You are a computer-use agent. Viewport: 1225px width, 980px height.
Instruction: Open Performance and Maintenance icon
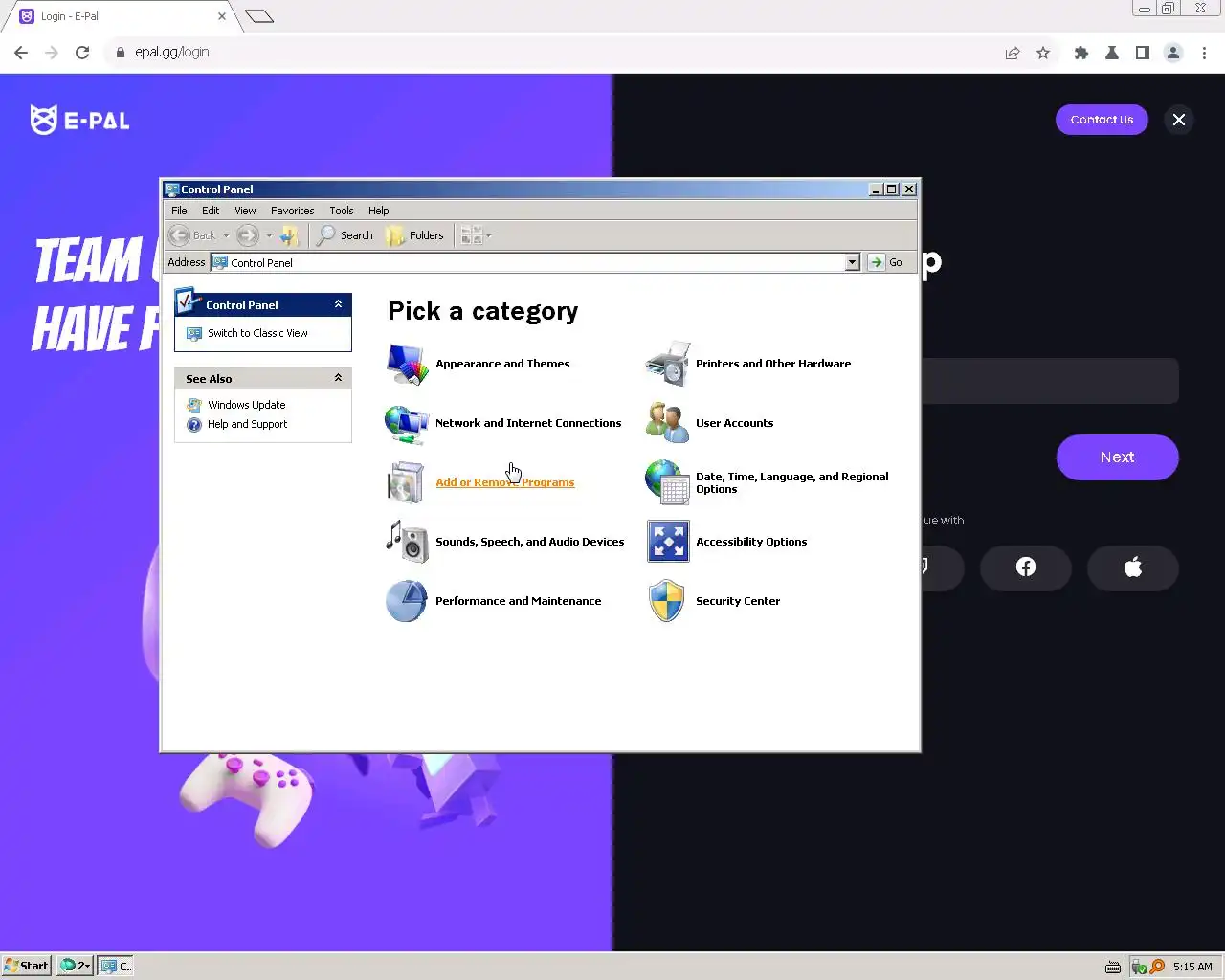(x=407, y=601)
